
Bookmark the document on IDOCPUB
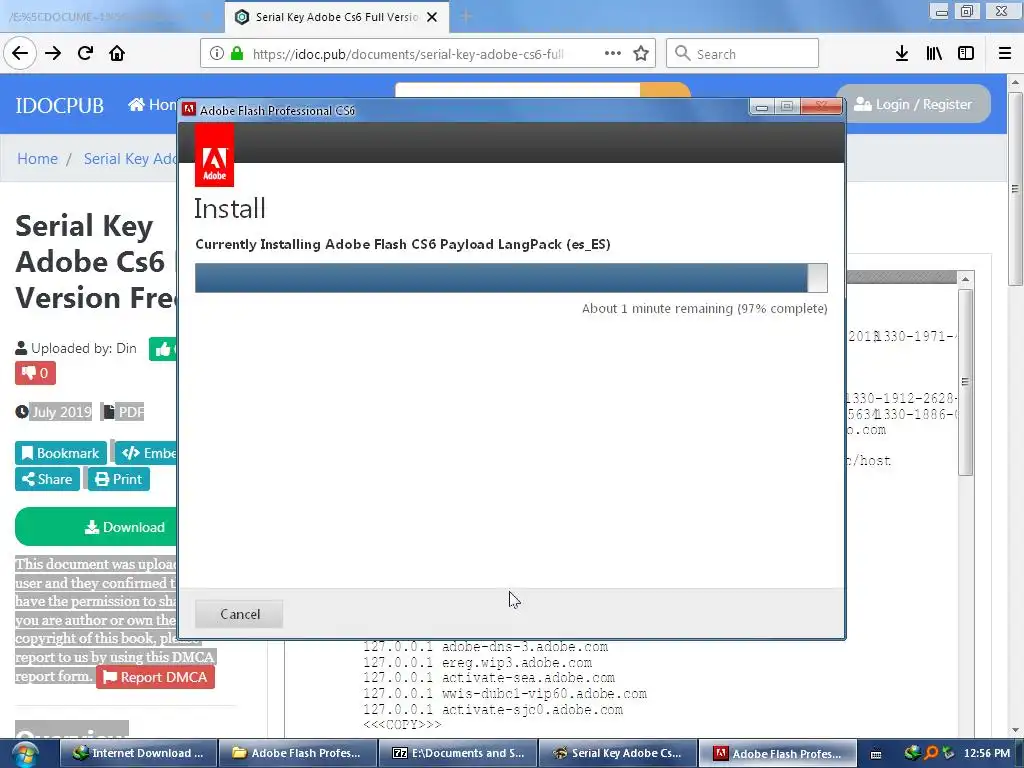(61, 453)
